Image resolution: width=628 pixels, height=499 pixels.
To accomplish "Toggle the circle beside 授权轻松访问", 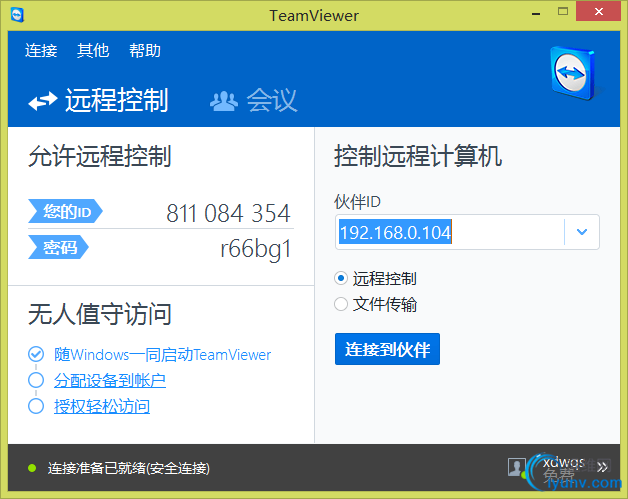I will [36, 406].
